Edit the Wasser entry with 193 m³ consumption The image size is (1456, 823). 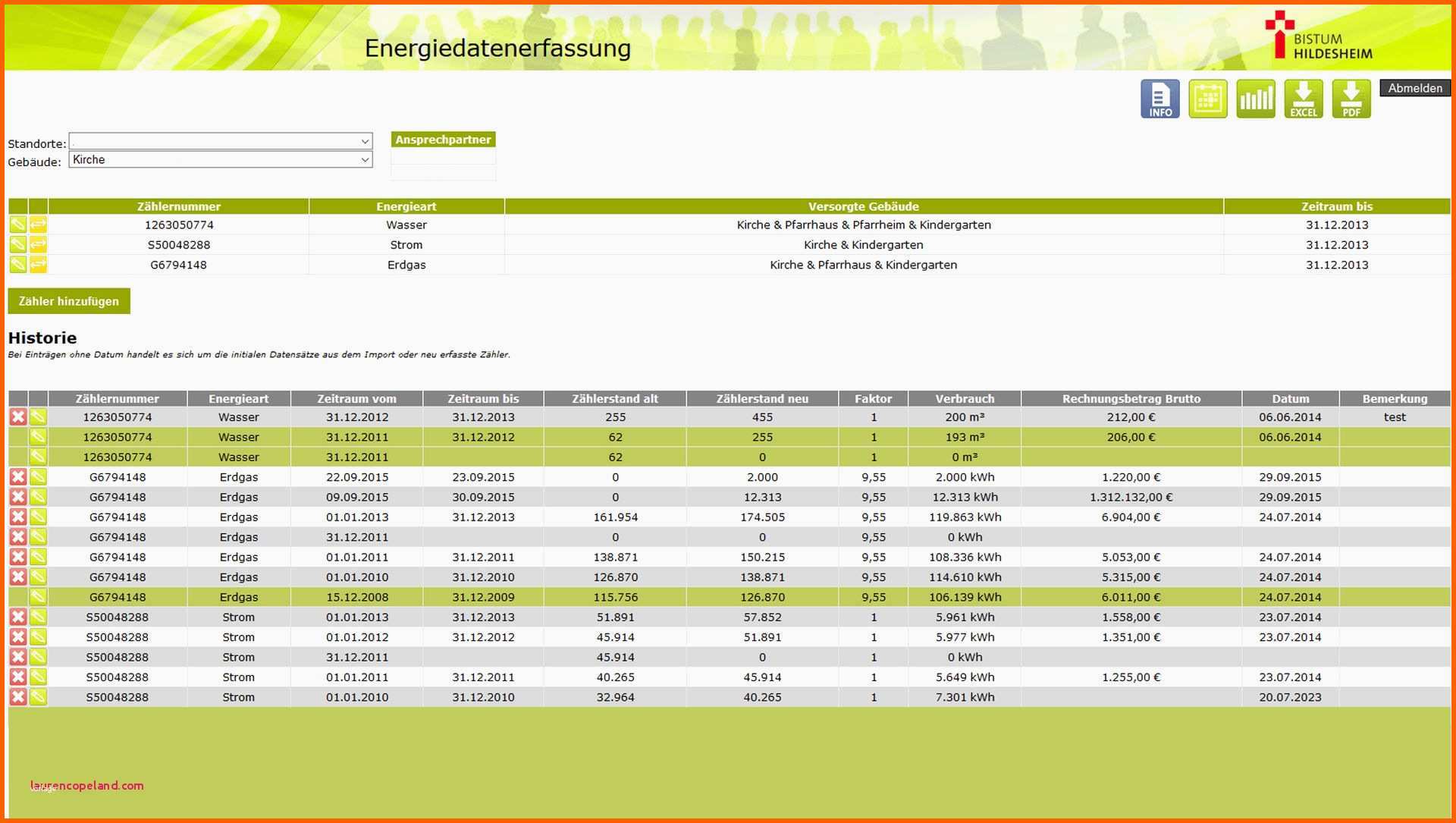click(38, 436)
